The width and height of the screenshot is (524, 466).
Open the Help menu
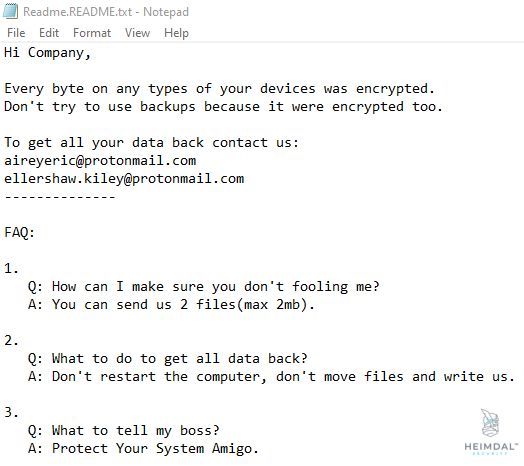(176, 33)
